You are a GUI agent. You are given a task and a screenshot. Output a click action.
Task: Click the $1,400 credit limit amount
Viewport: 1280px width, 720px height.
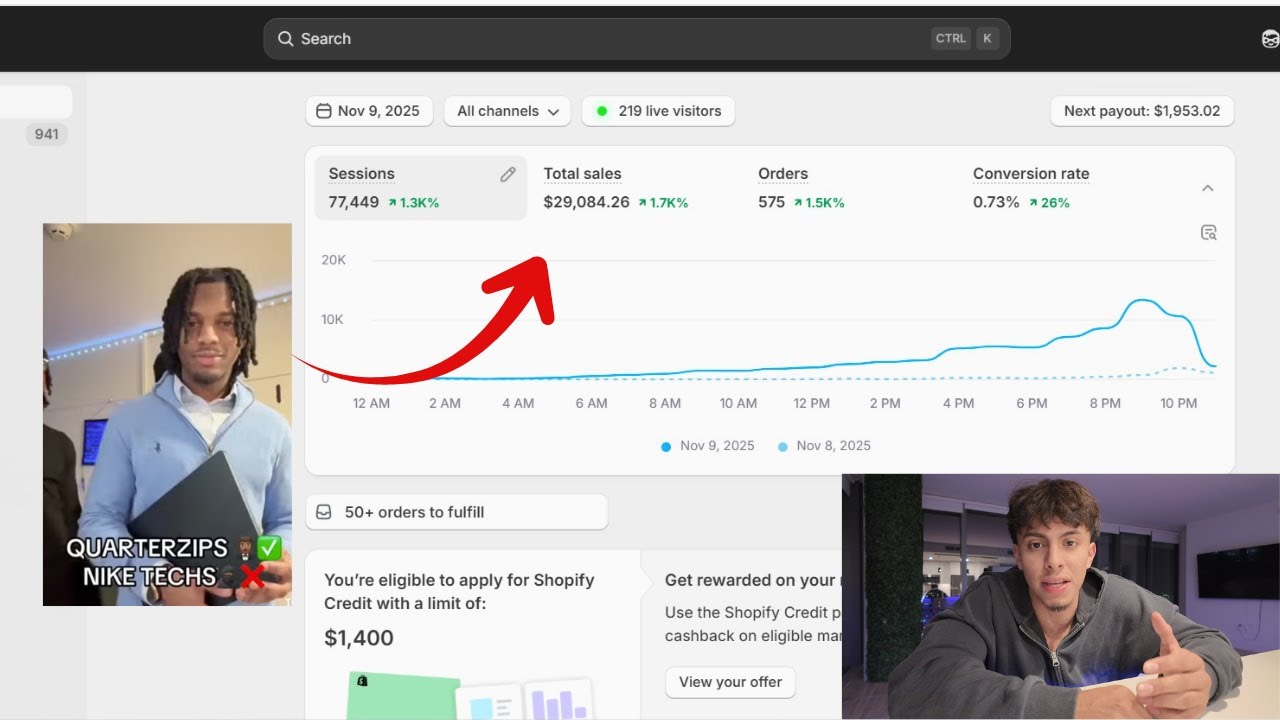click(359, 638)
